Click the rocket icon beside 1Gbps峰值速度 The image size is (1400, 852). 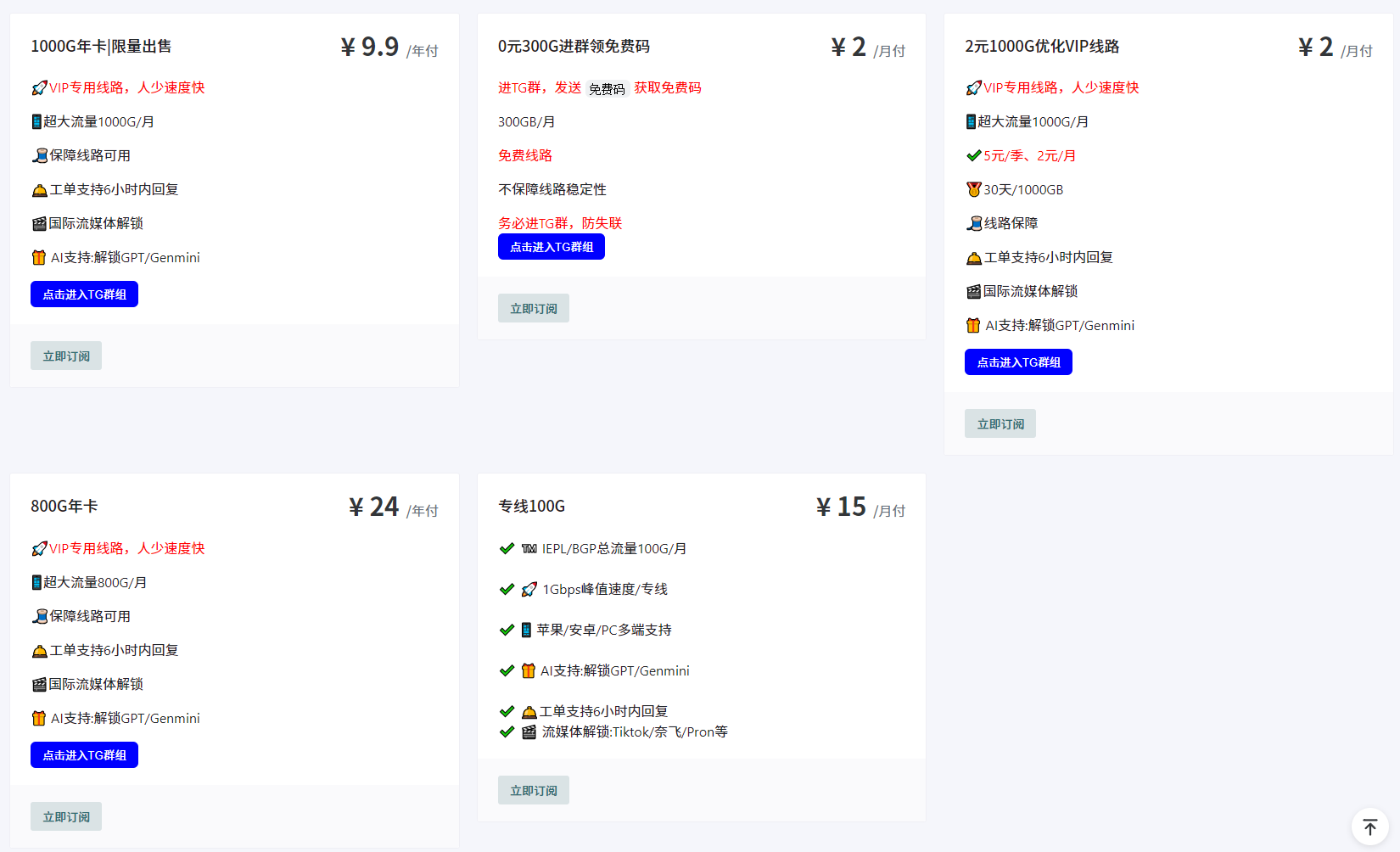coord(529,589)
